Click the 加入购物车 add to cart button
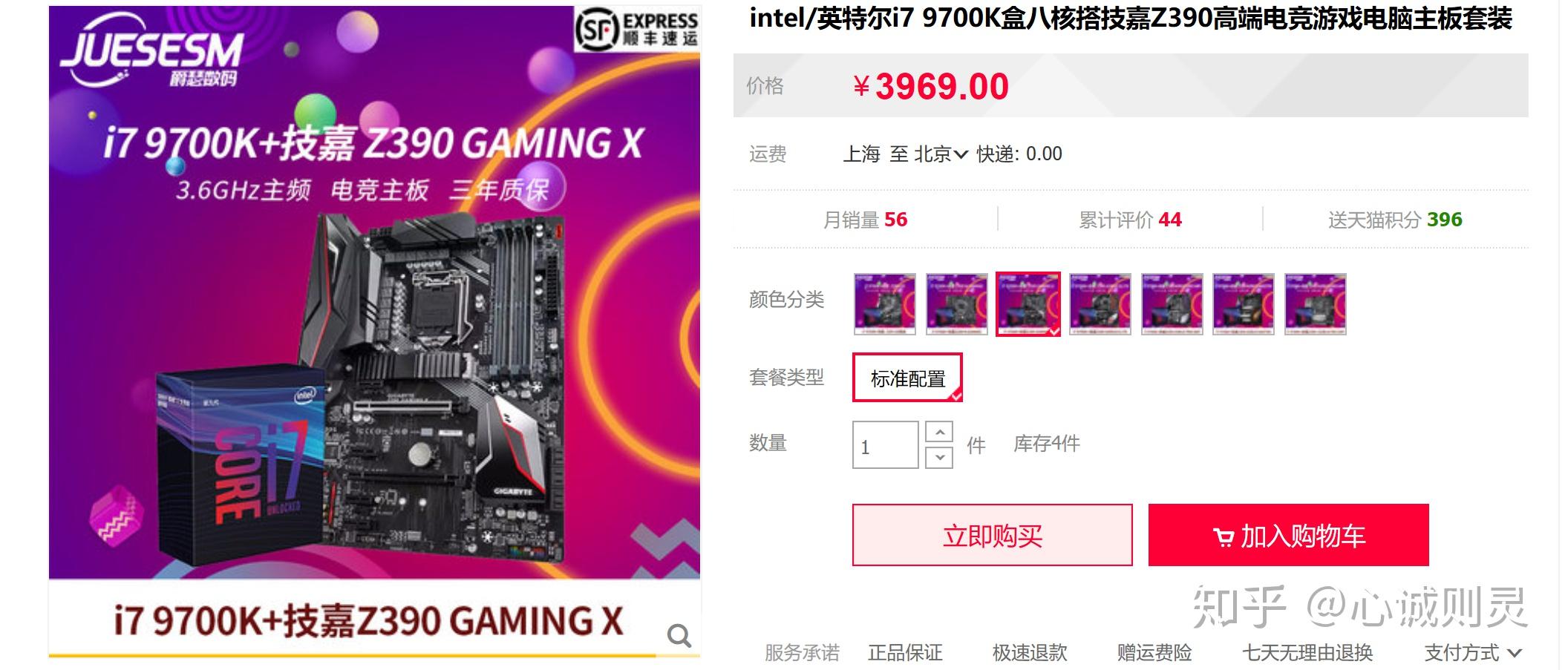Screen dimensions: 1568x670 click(1288, 535)
